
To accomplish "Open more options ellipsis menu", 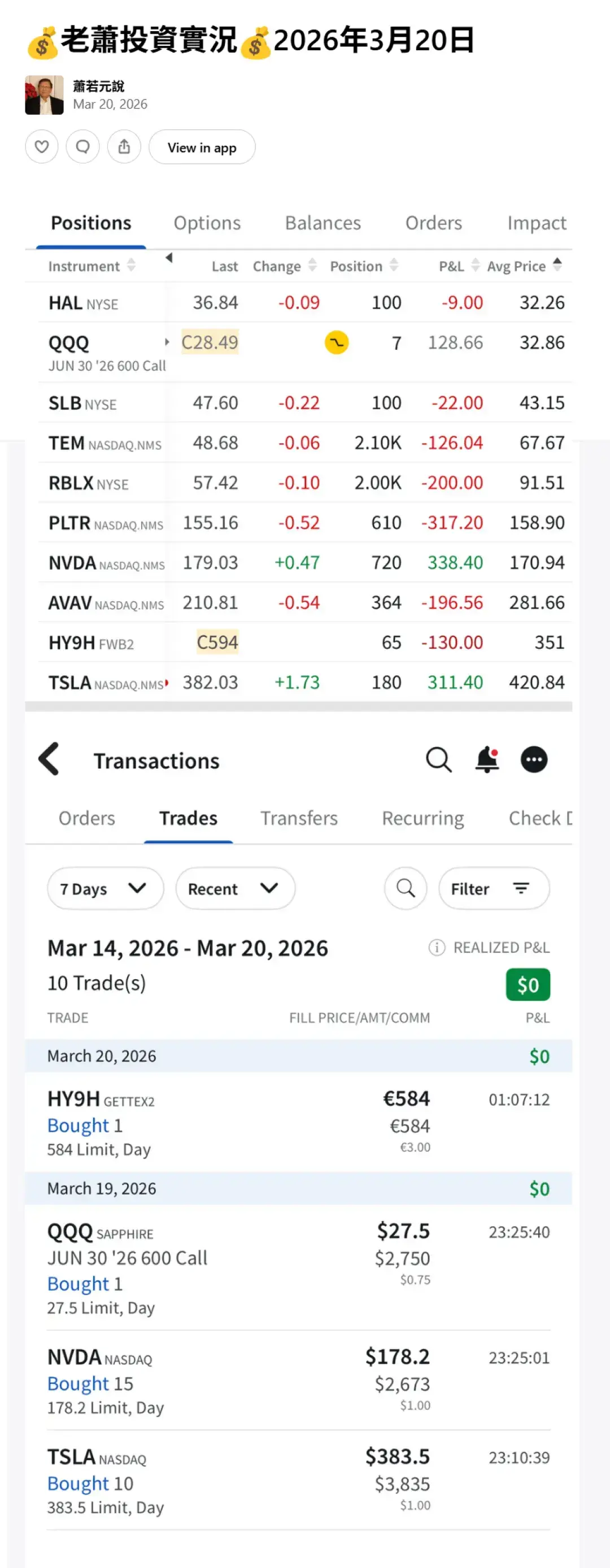I will (x=534, y=759).
